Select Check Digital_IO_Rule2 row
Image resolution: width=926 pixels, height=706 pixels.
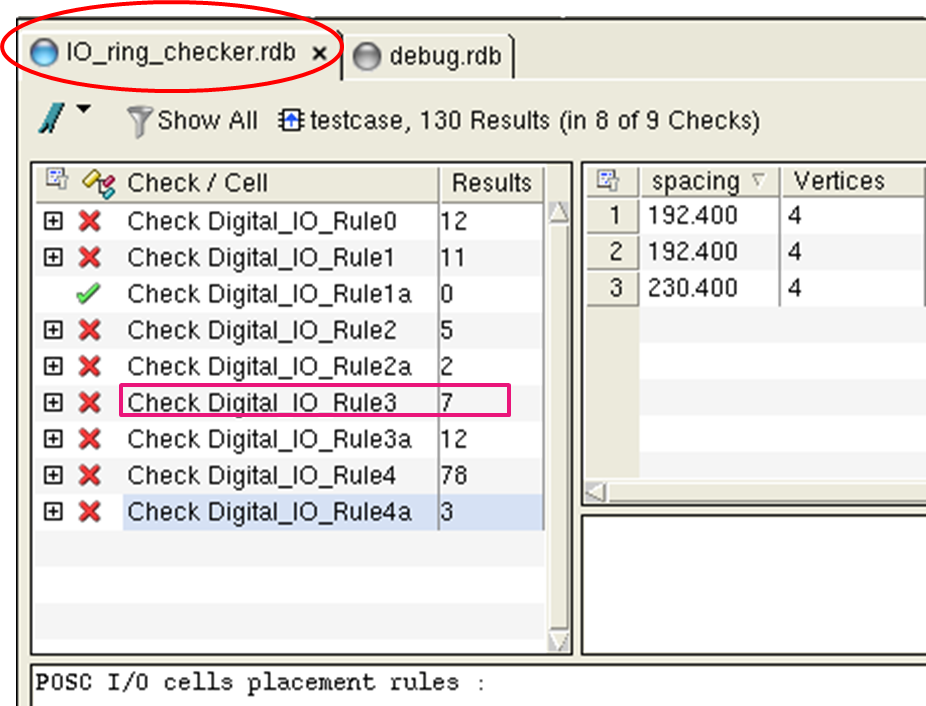(x=289, y=330)
